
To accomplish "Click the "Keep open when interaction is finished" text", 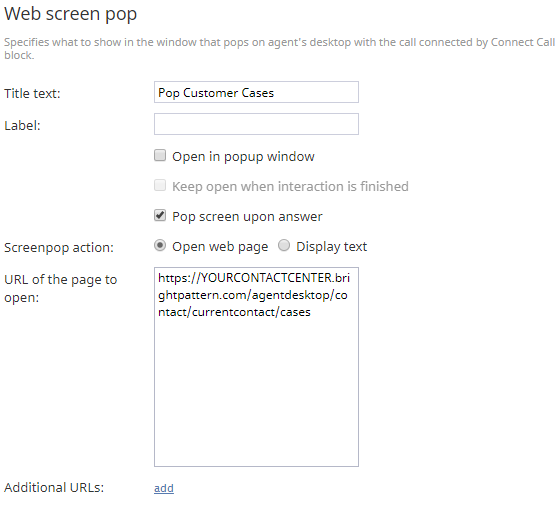I will point(290,187).
